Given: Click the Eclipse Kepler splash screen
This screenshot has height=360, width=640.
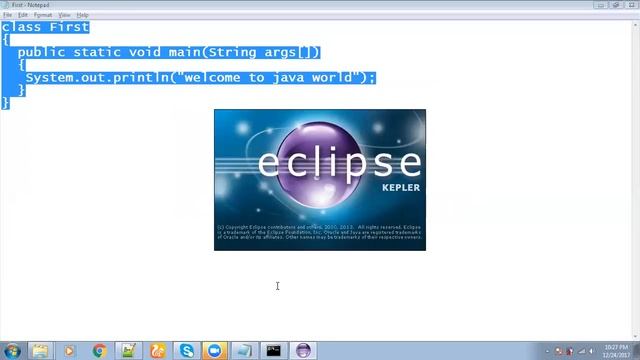Looking at the screenshot, I should tap(320, 180).
